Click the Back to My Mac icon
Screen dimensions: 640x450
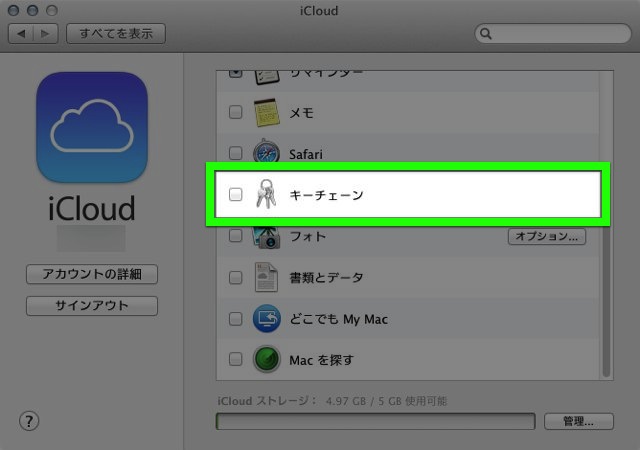point(266,319)
